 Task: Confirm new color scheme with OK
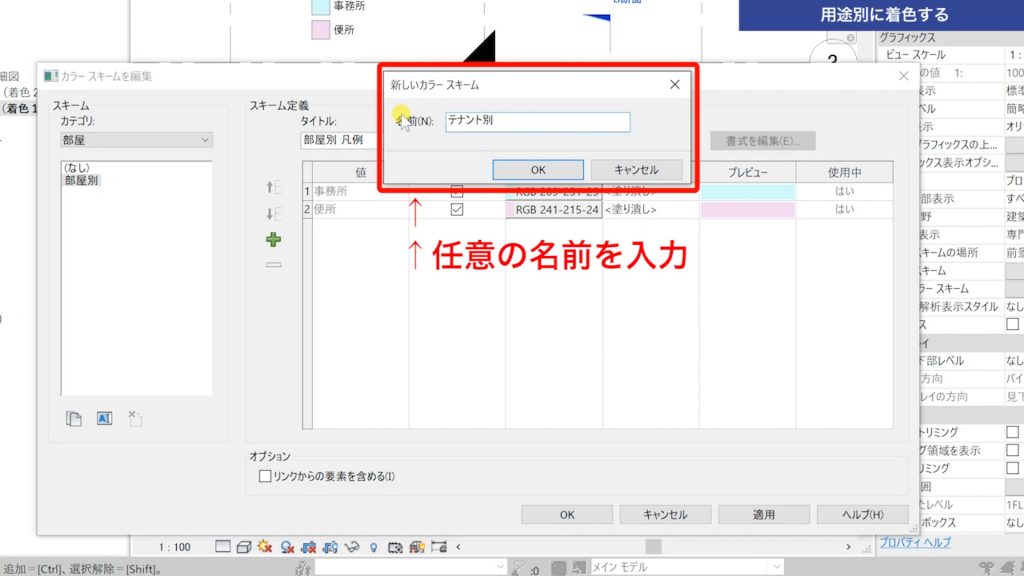tap(538, 169)
